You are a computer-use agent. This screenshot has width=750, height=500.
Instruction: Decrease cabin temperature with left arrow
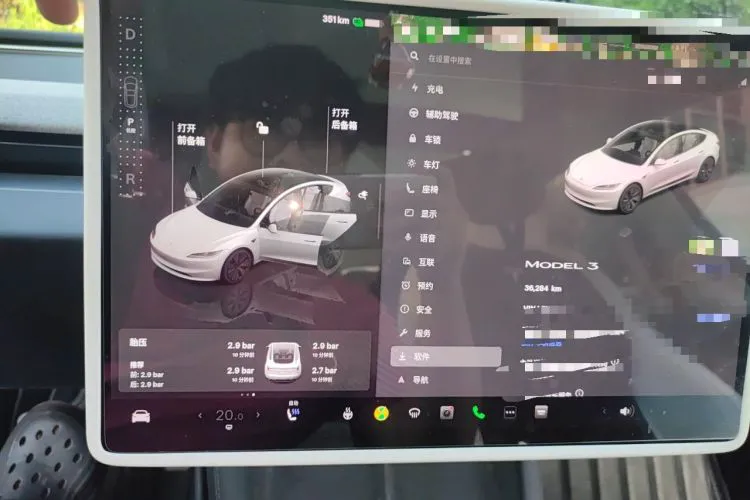200,415
